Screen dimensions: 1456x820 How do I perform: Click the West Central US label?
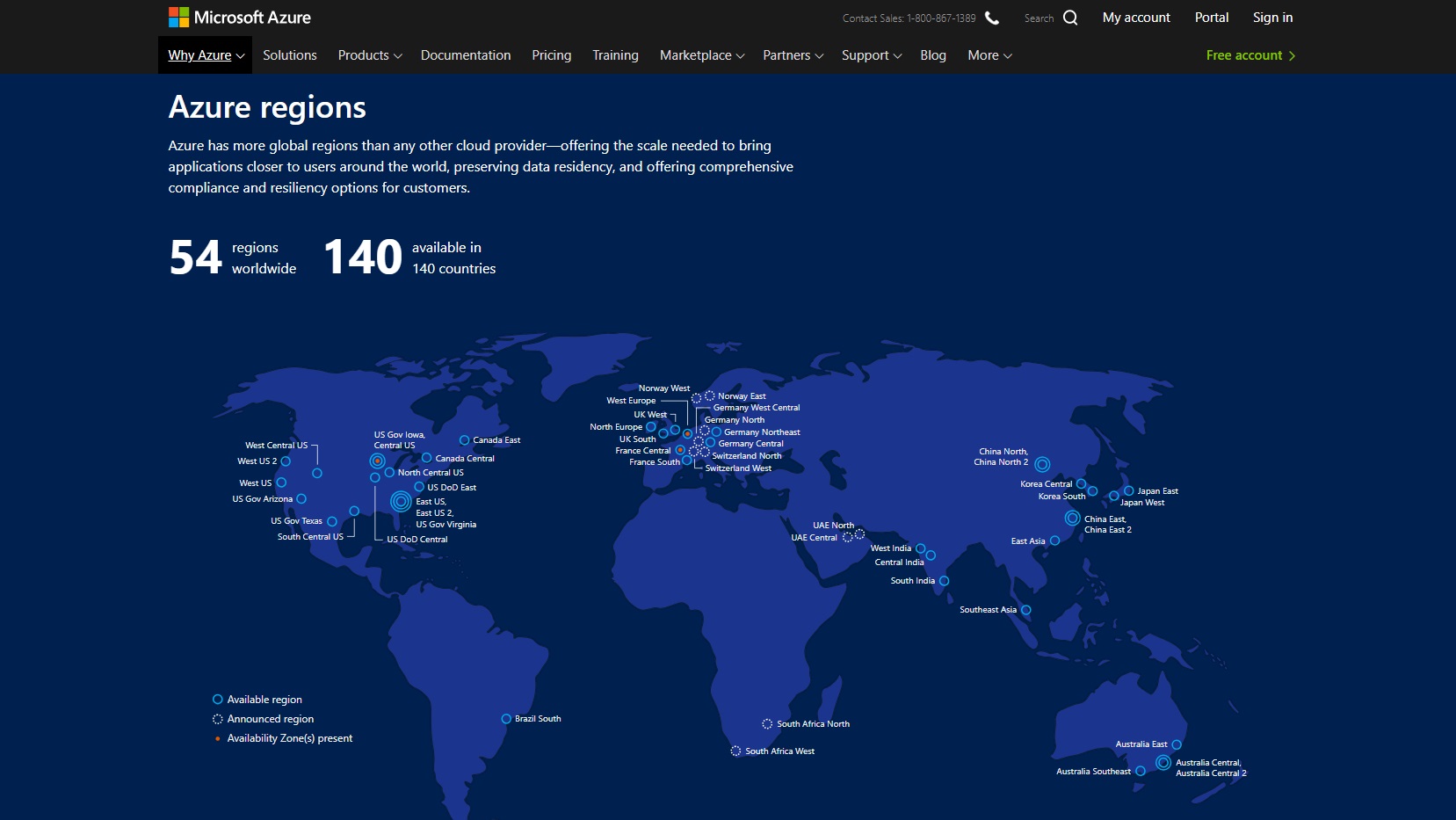point(277,446)
